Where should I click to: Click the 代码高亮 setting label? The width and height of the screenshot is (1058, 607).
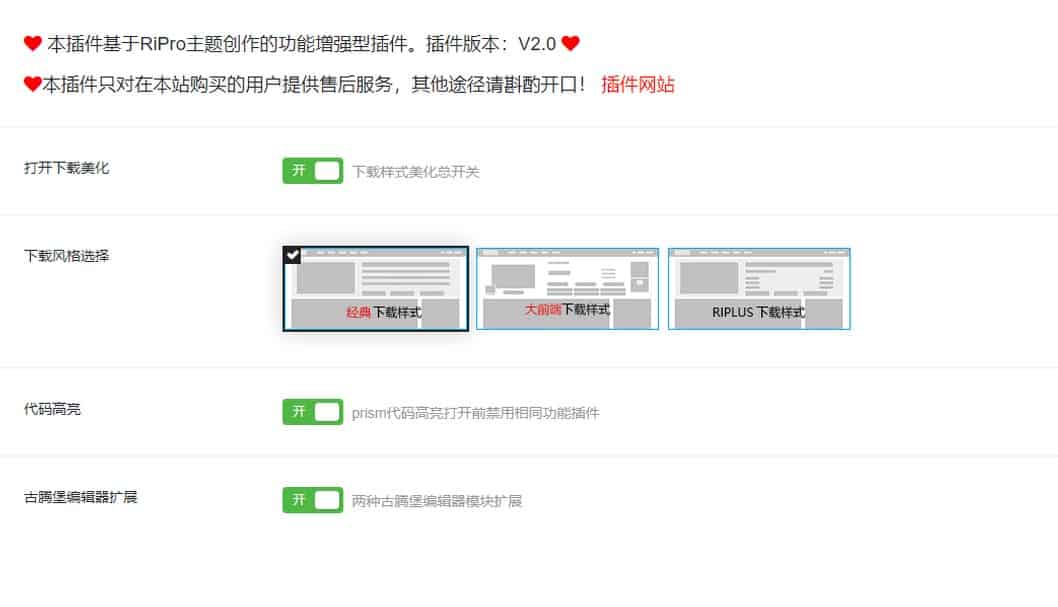[x=52, y=409]
